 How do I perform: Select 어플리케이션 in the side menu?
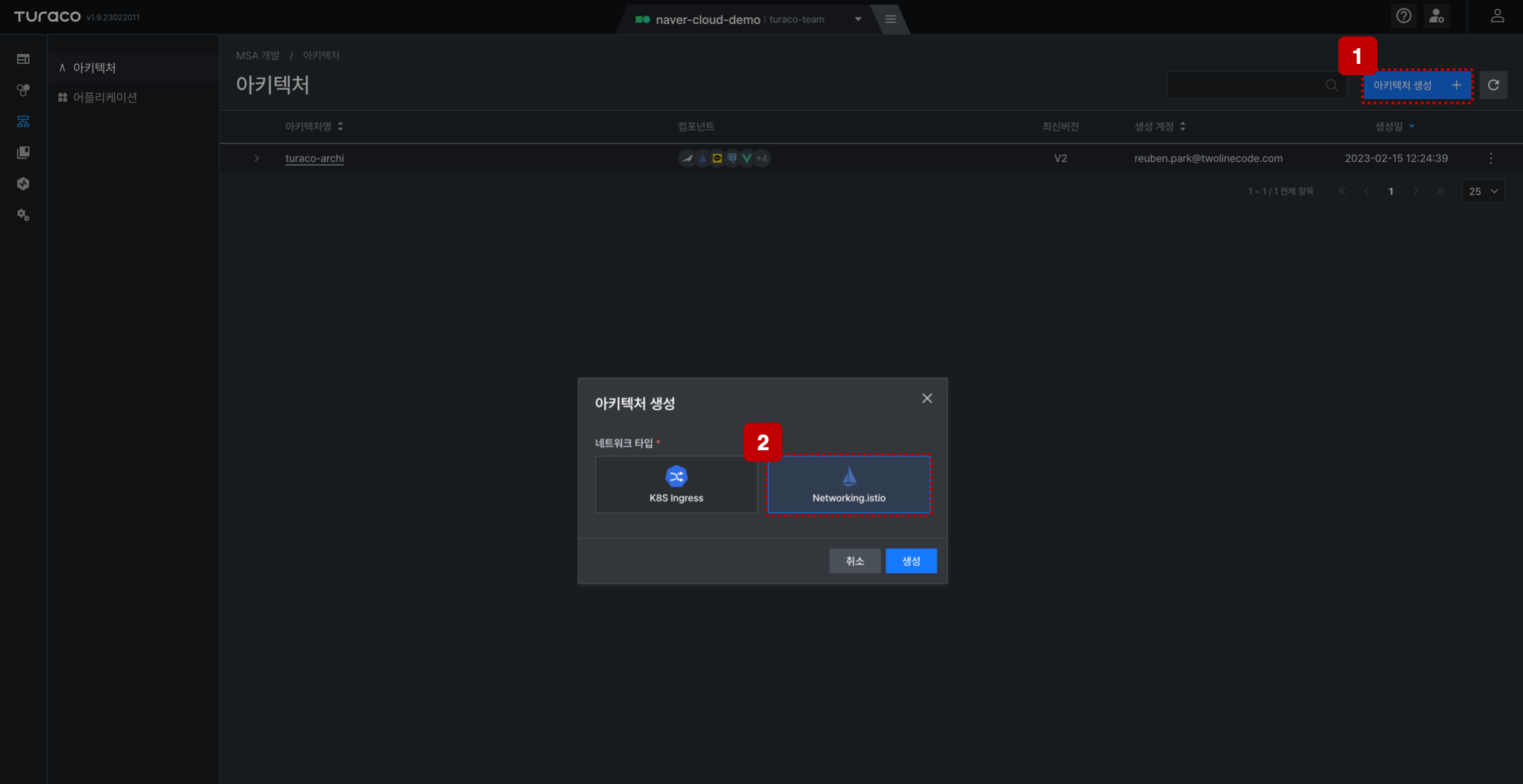coord(105,97)
